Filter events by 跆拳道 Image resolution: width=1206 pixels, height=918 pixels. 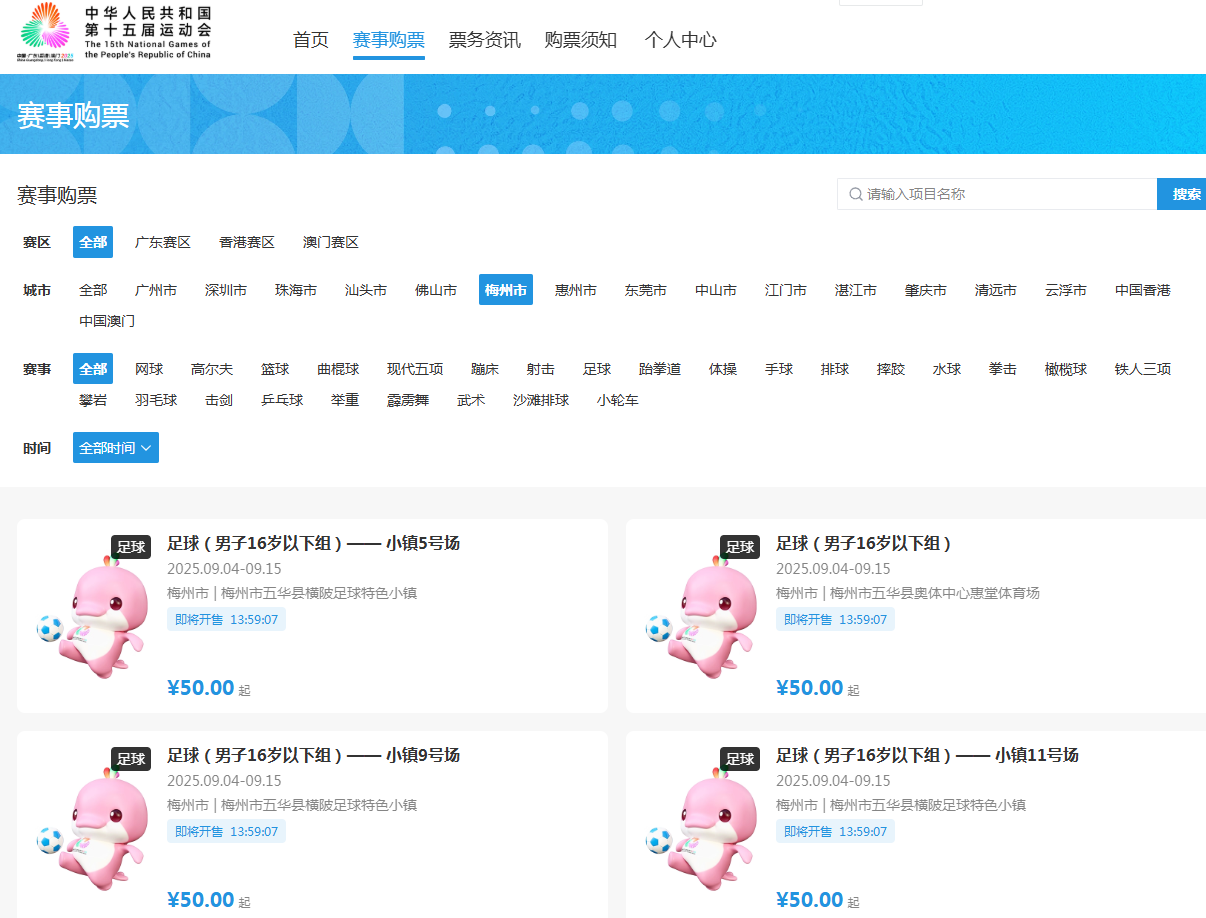point(660,369)
